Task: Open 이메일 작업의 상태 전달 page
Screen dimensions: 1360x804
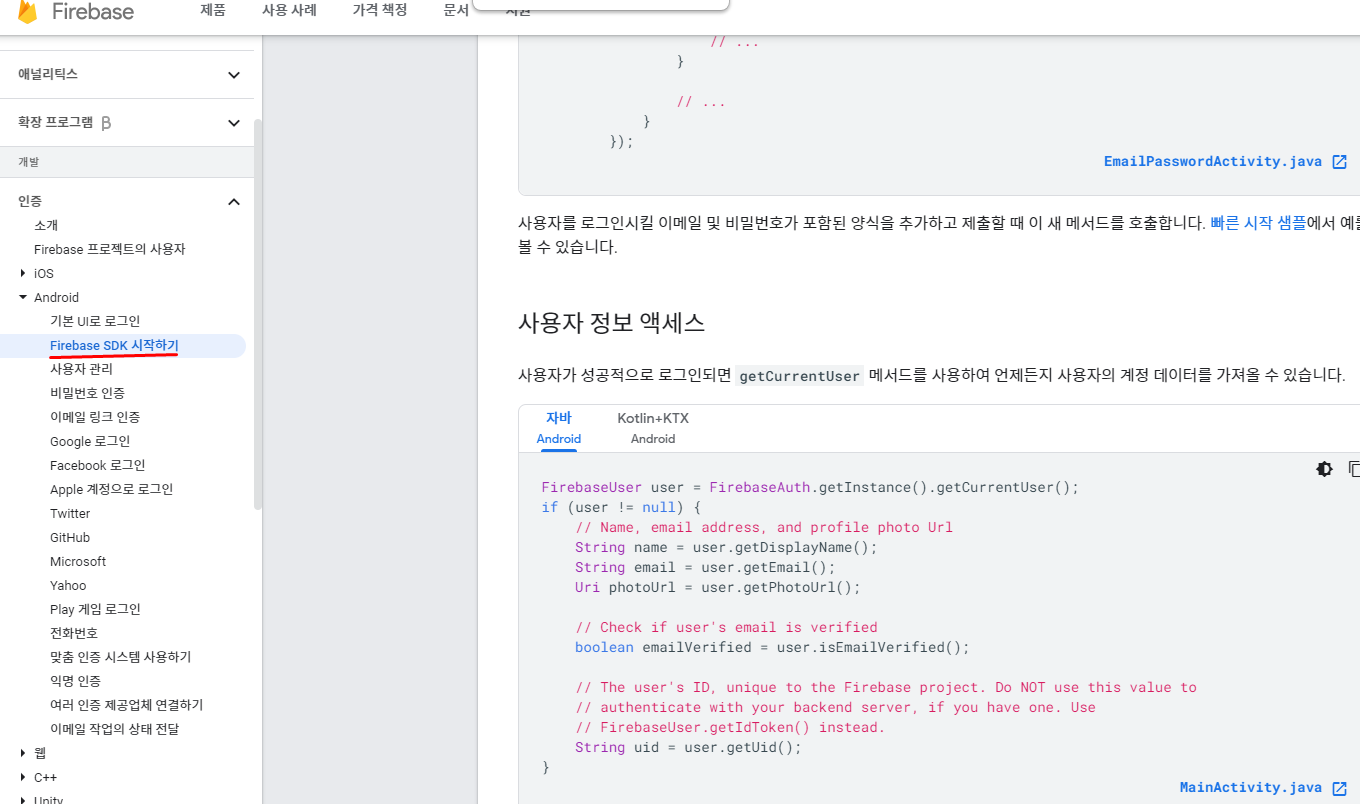Action: pyautogui.click(x=115, y=730)
